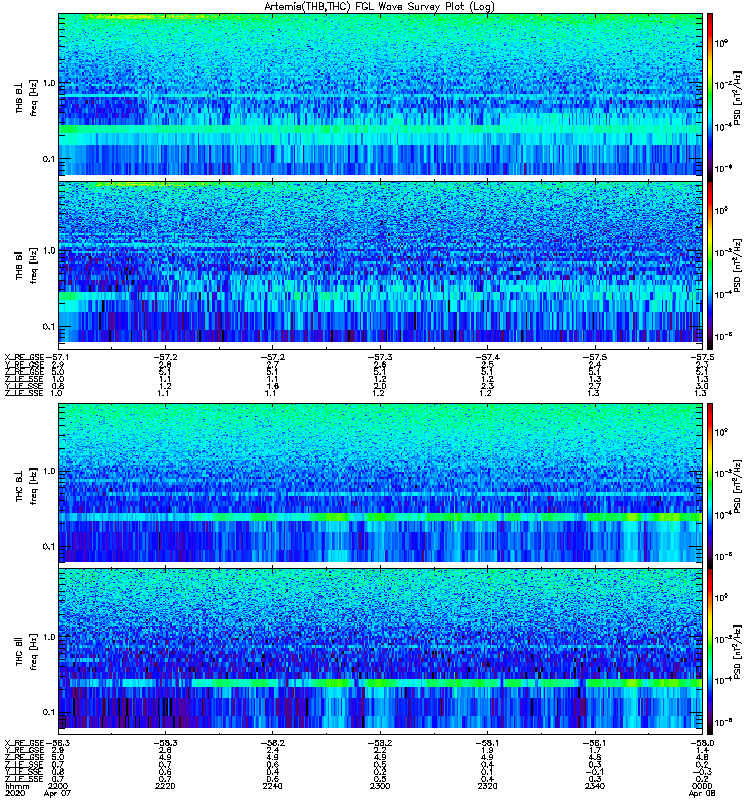Screen dimensions: 750x800
Task: Click the "2220" time tick label
Action: [x=165, y=786]
